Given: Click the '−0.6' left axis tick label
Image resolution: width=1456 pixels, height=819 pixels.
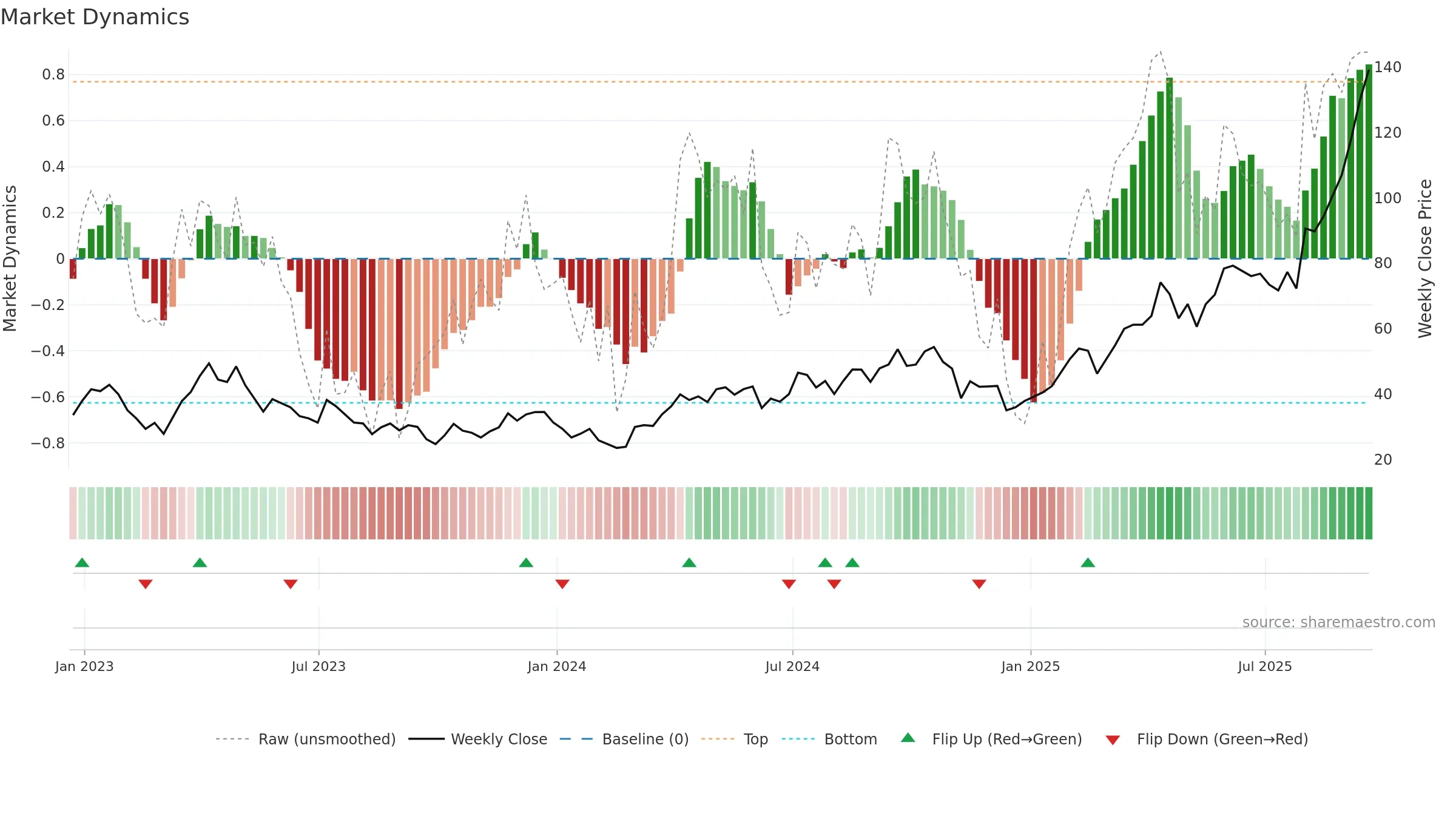Looking at the screenshot, I should pyautogui.click(x=47, y=397).
